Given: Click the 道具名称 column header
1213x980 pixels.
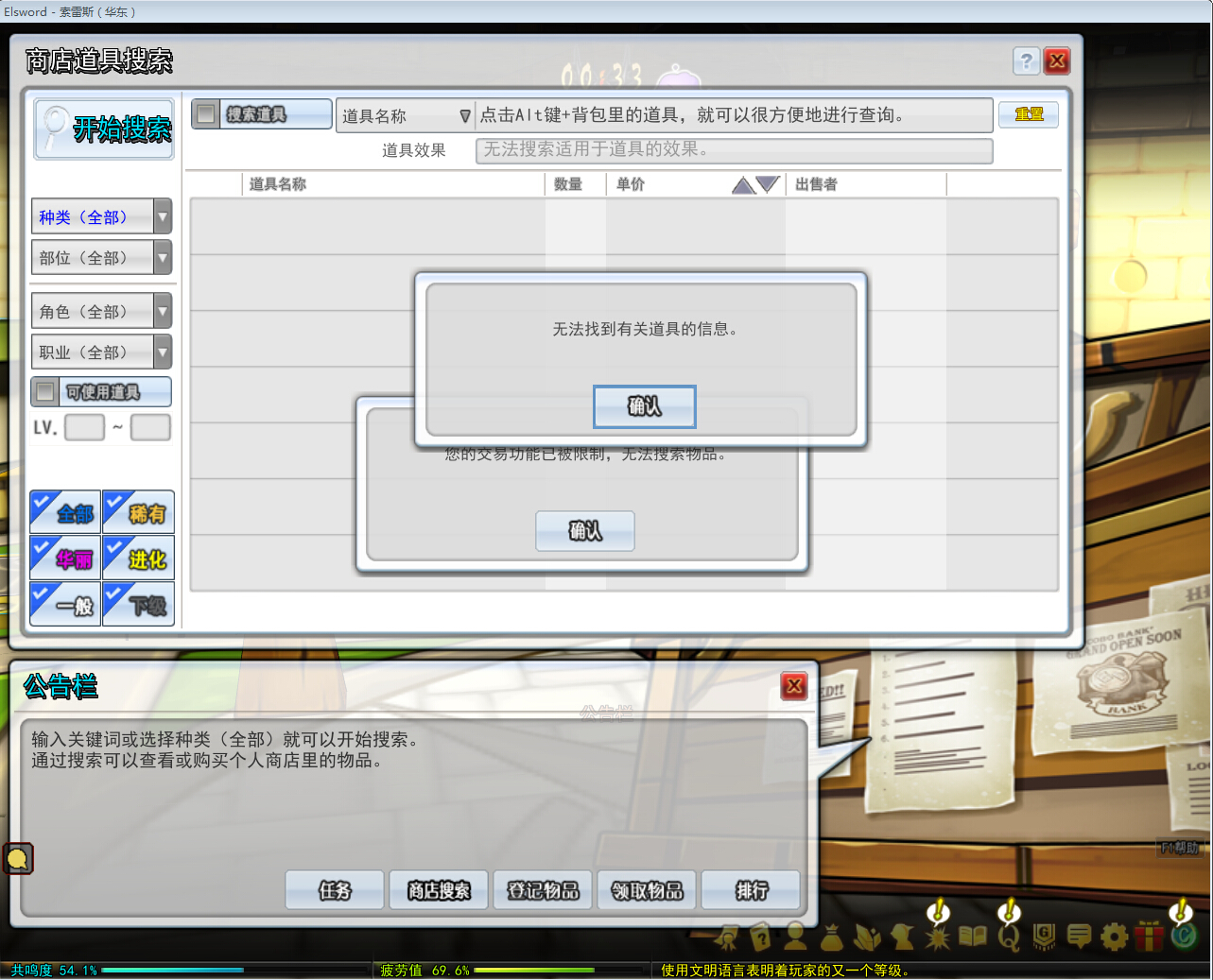Looking at the screenshot, I should tap(278, 184).
